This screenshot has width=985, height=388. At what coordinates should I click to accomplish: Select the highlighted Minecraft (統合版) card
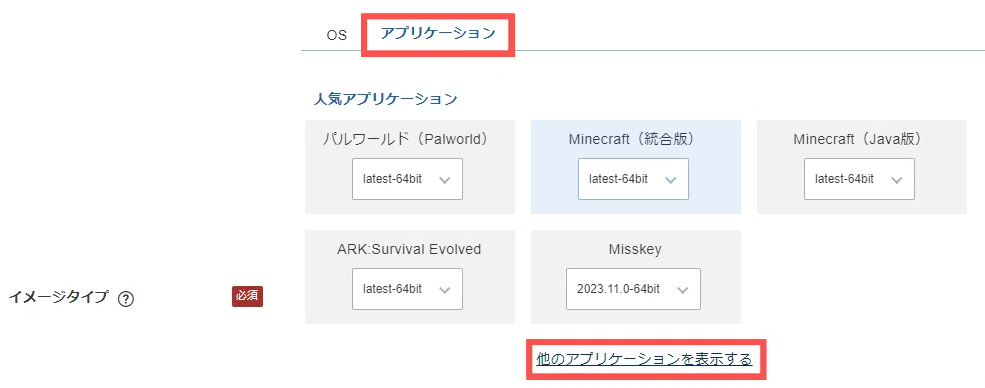tap(636, 167)
